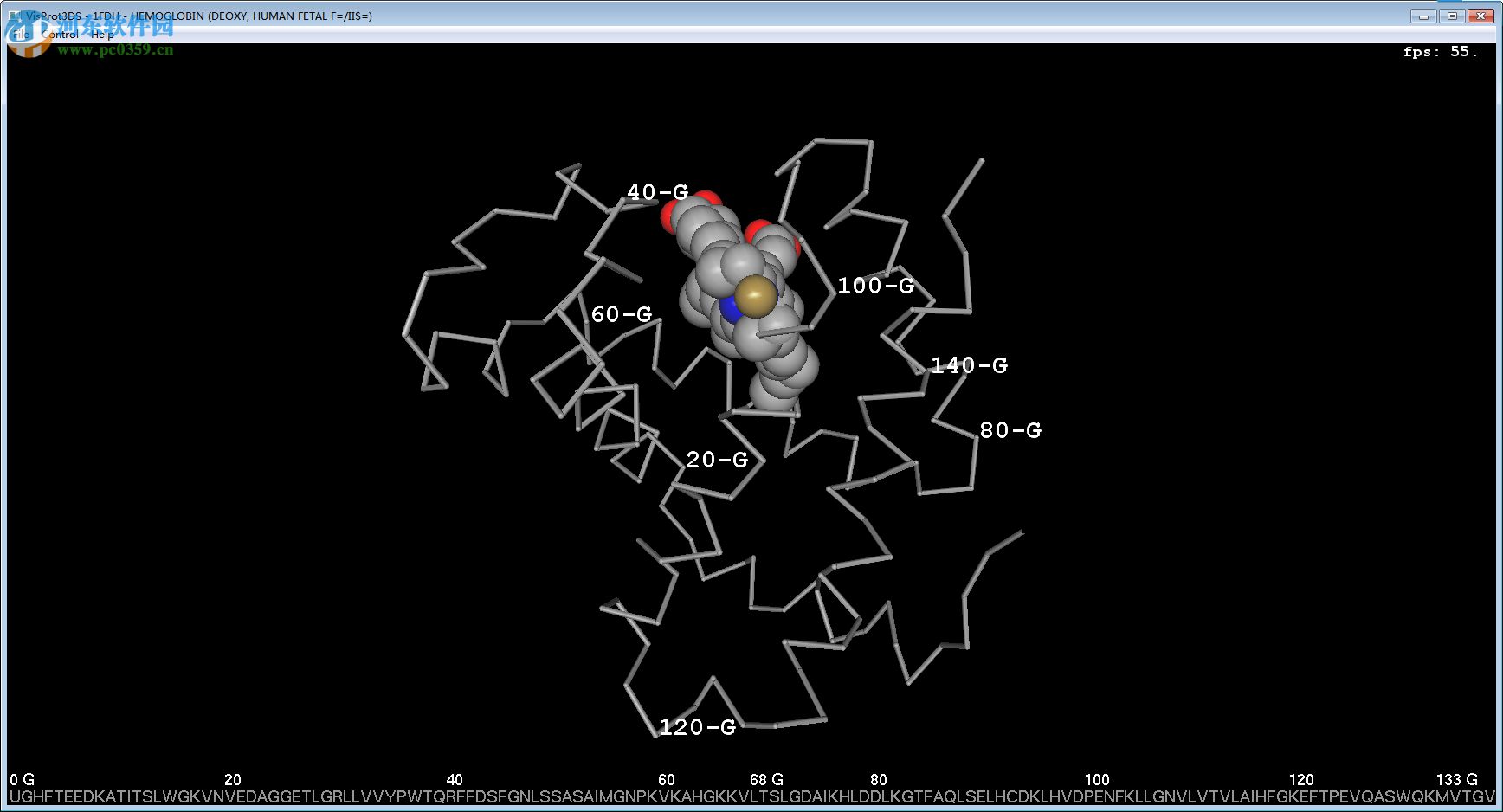Click the 40-G residue label

[657, 192]
